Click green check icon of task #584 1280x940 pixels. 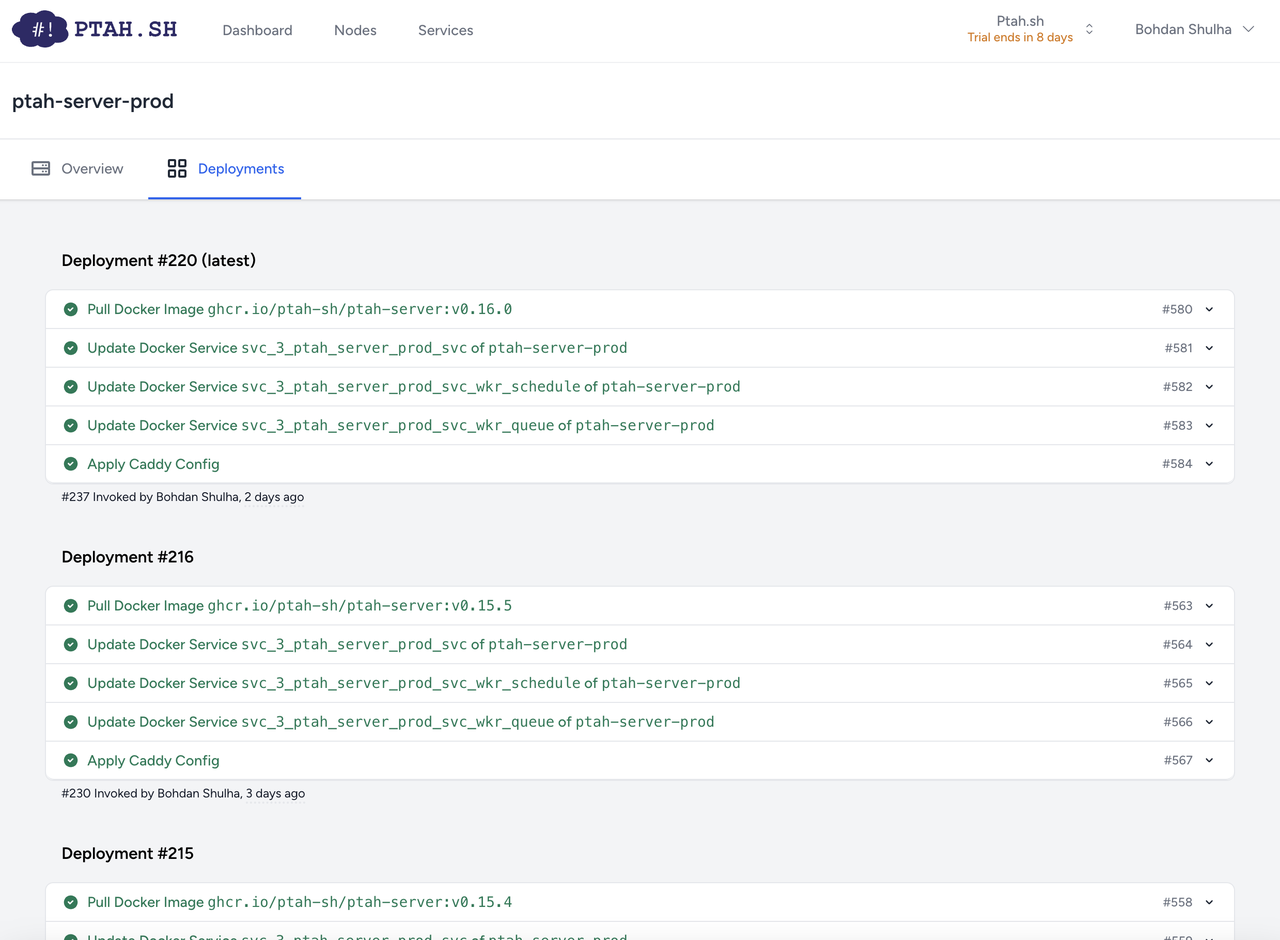[x=71, y=464]
